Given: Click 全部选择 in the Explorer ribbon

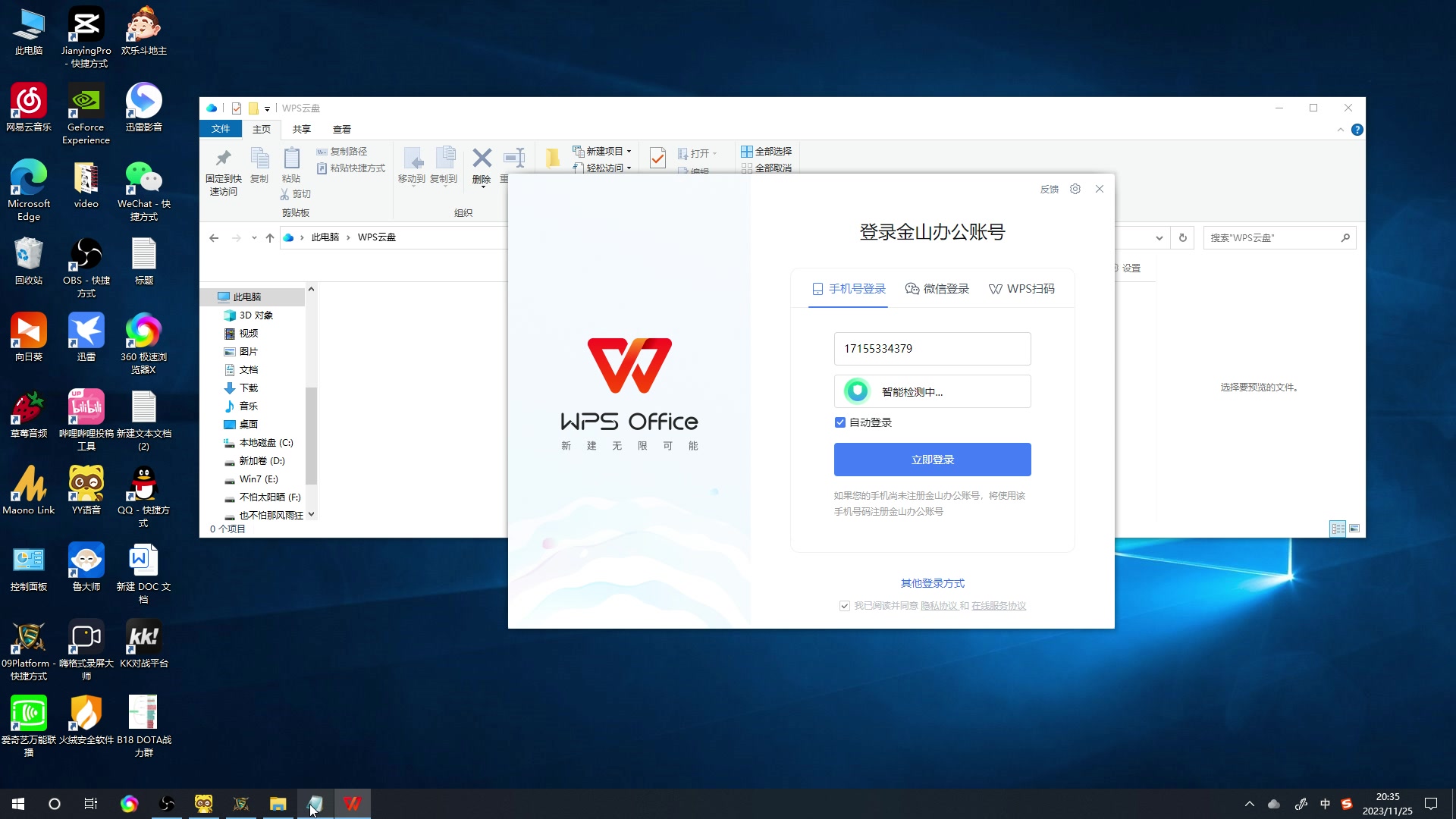Looking at the screenshot, I should [x=766, y=152].
